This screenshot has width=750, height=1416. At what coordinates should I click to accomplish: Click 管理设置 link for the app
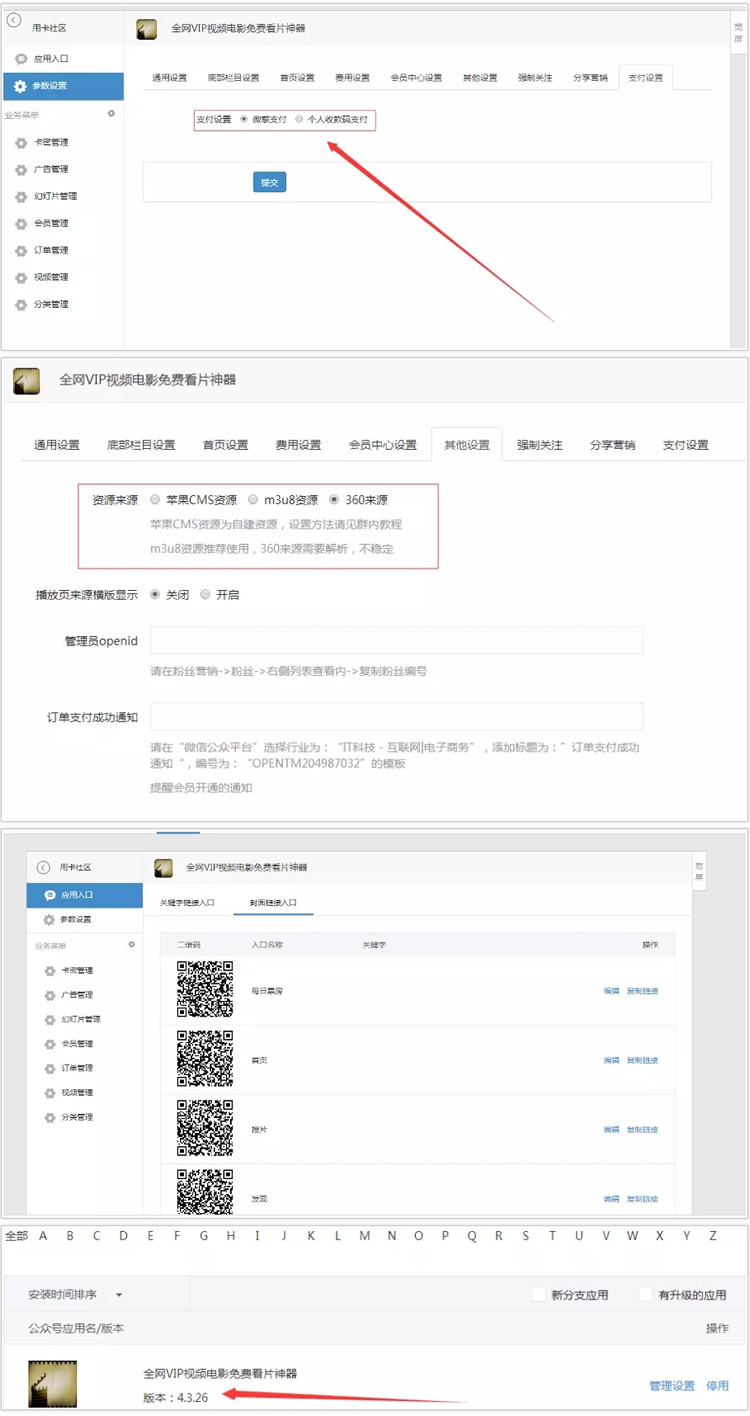[x=671, y=1385]
